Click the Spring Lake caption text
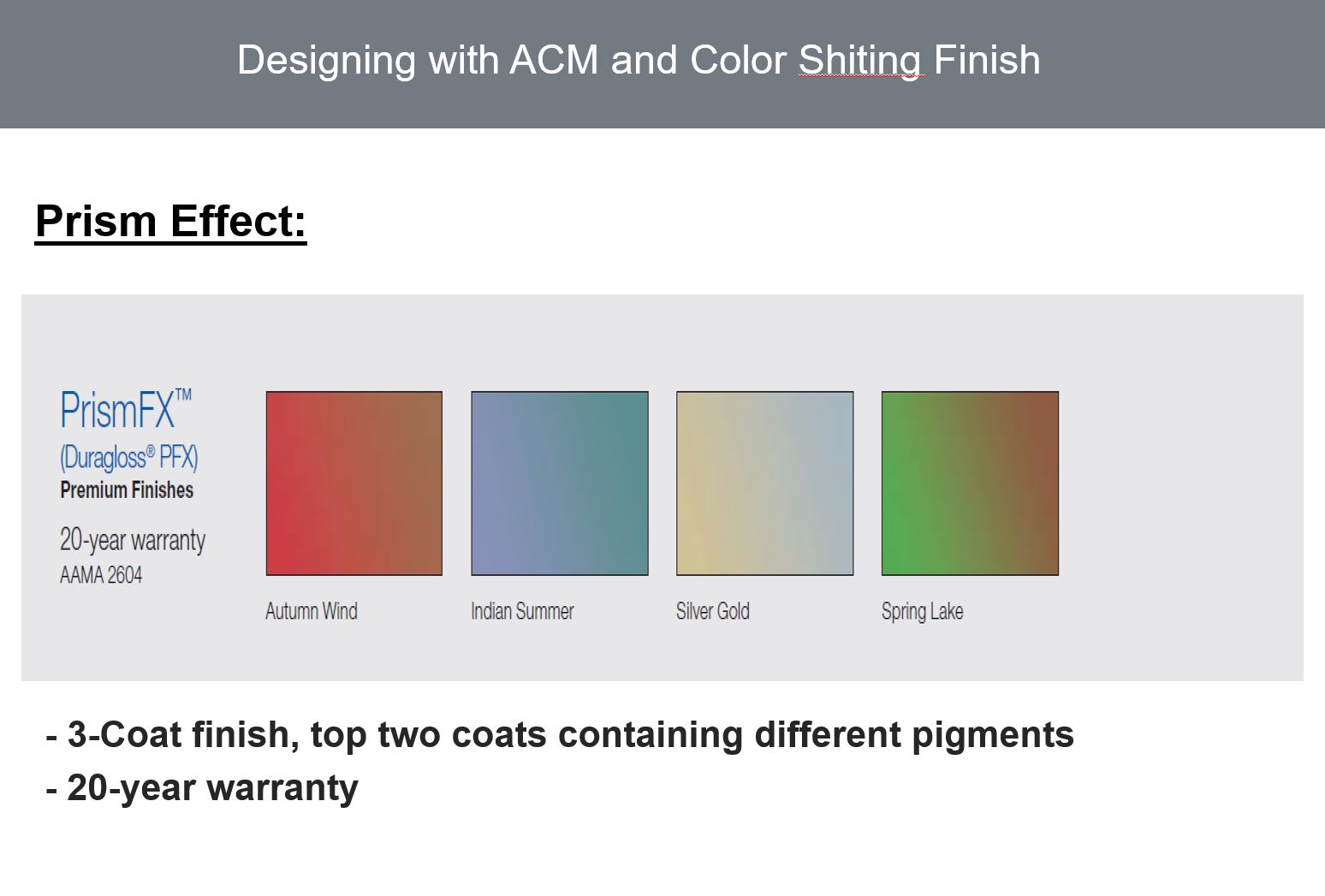This screenshot has width=1325, height=896. [922, 611]
